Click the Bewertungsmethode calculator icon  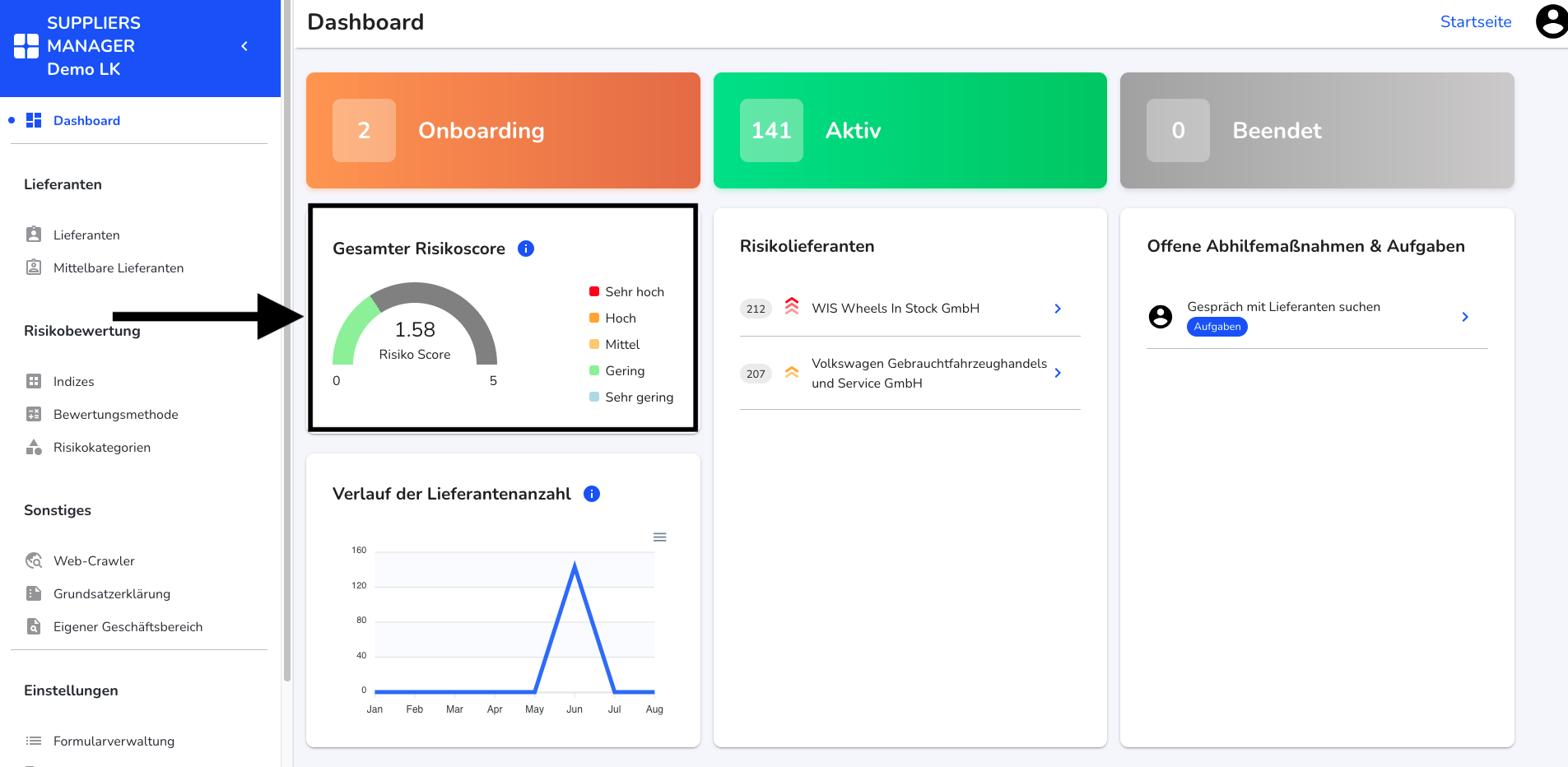coord(34,414)
